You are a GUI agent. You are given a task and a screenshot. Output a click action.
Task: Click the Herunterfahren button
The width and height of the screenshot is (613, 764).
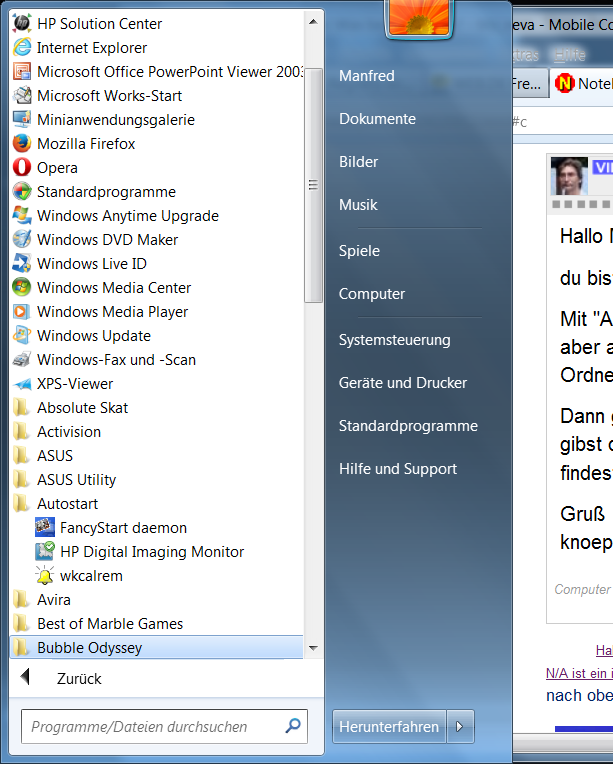tap(389, 726)
